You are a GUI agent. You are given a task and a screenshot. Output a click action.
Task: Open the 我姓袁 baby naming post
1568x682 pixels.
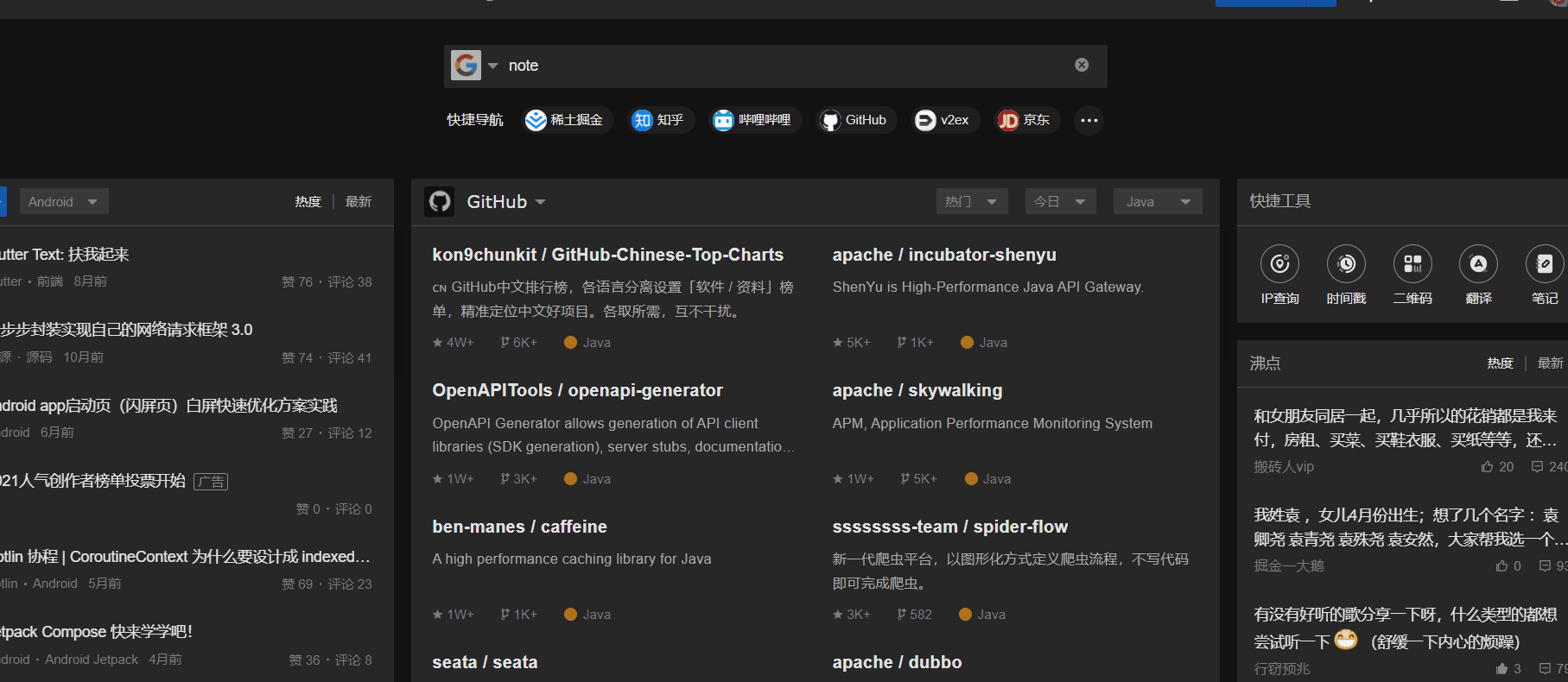pos(1409,527)
